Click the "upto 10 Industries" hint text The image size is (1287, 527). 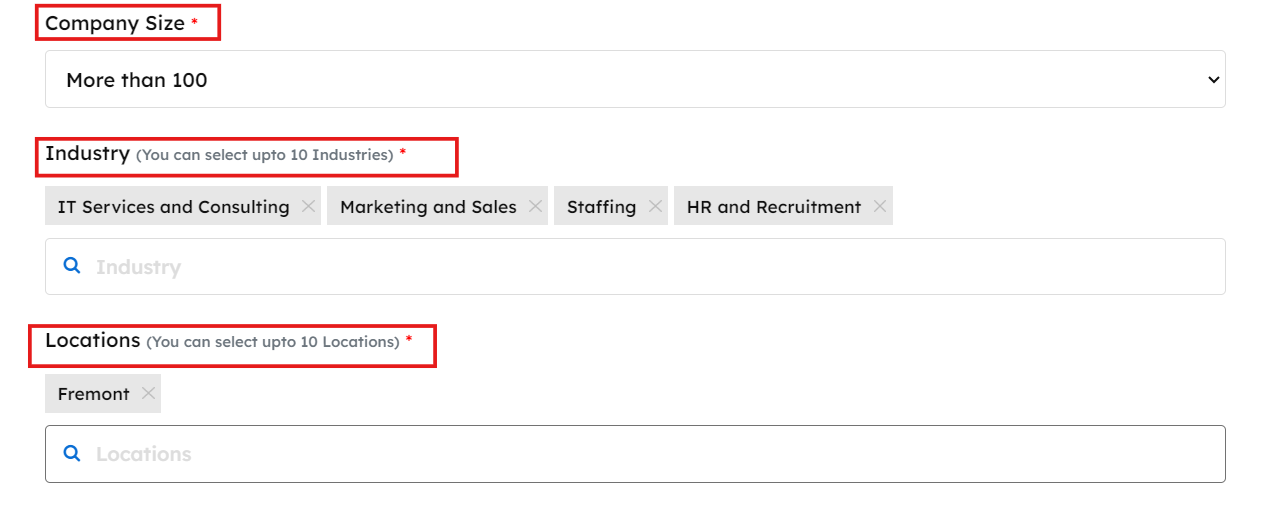pyautogui.click(x=265, y=155)
